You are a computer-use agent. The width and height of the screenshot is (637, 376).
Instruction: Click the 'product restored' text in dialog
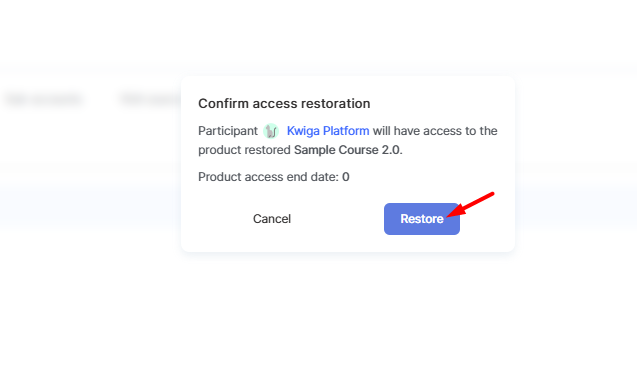[244, 150]
